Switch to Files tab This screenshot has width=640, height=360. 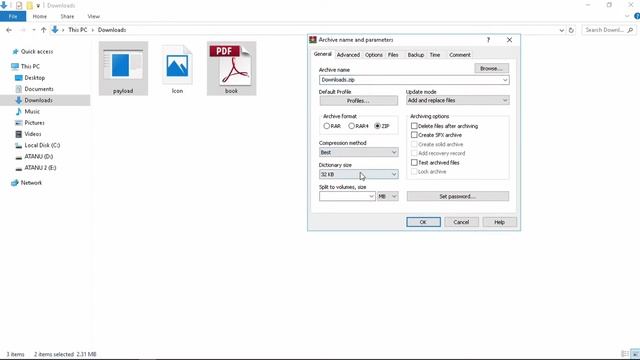tap(393, 55)
